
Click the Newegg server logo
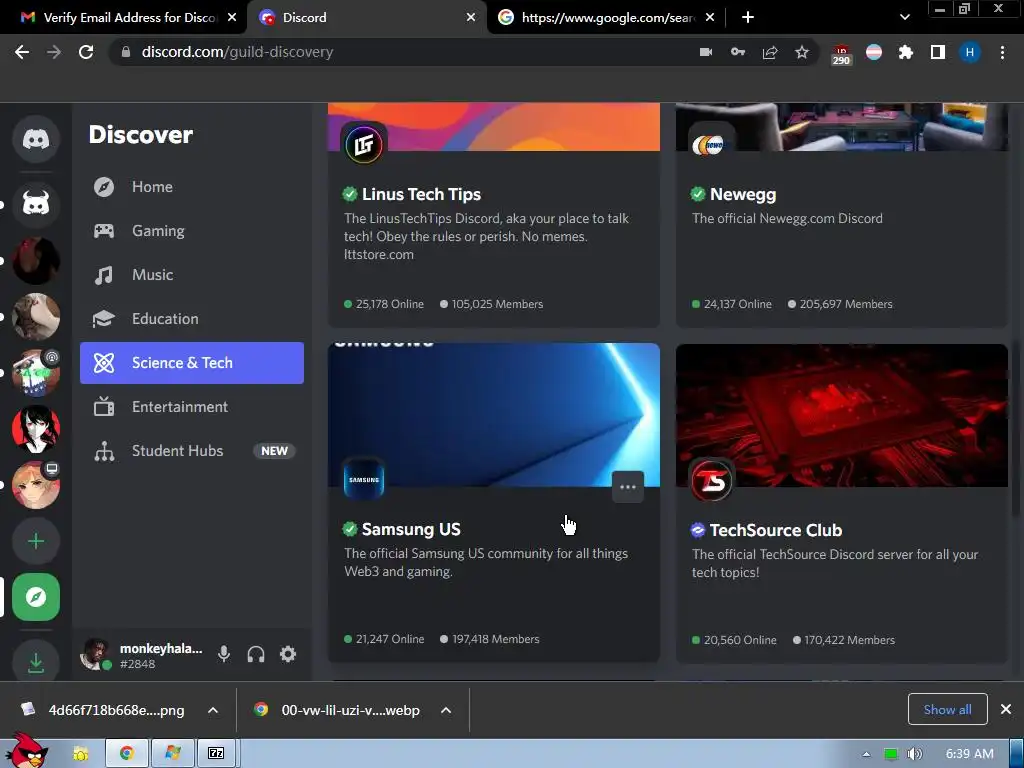pos(709,144)
